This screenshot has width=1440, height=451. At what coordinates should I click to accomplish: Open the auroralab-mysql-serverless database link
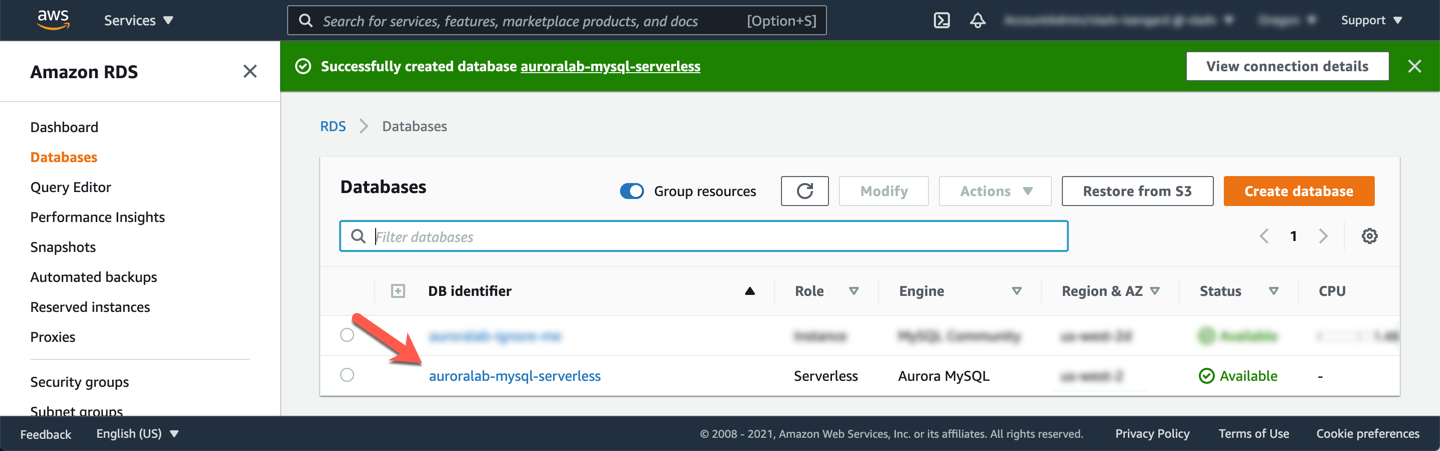(x=514, y=376)
